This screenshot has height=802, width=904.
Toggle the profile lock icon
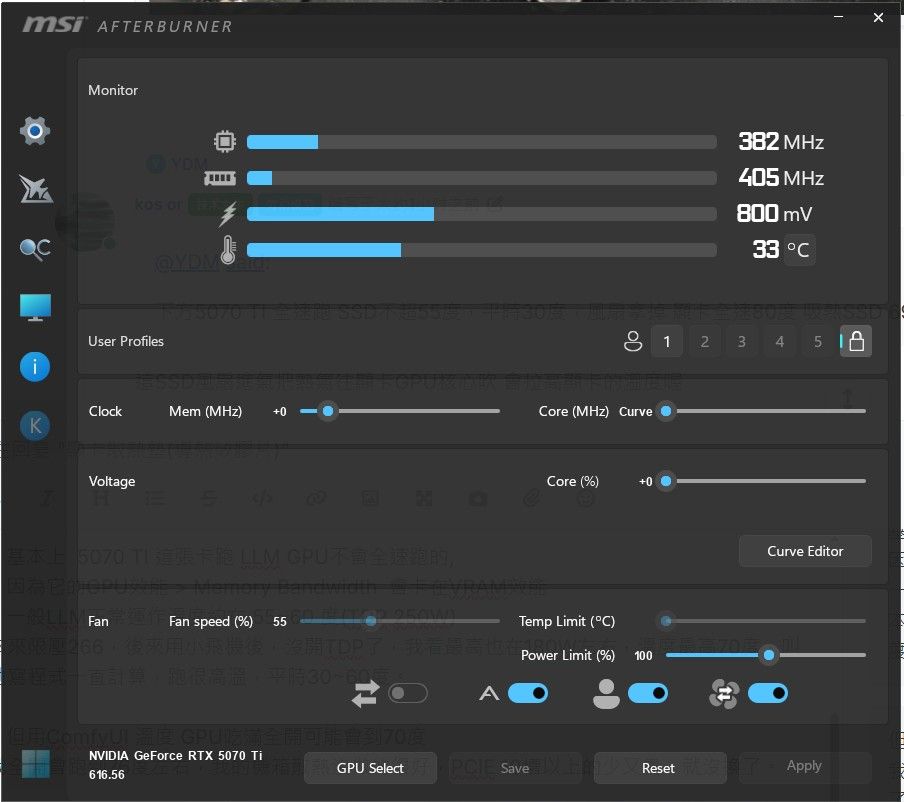856,341
